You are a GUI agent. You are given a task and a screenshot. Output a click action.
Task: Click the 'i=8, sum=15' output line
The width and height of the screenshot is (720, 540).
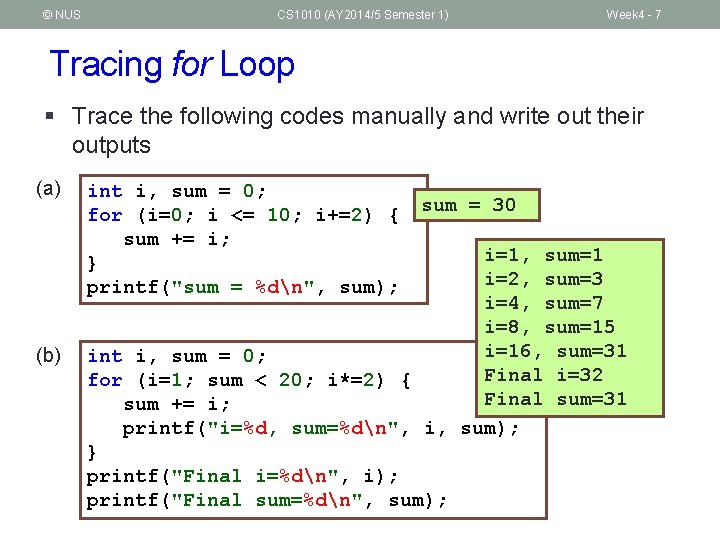point(550,327)
